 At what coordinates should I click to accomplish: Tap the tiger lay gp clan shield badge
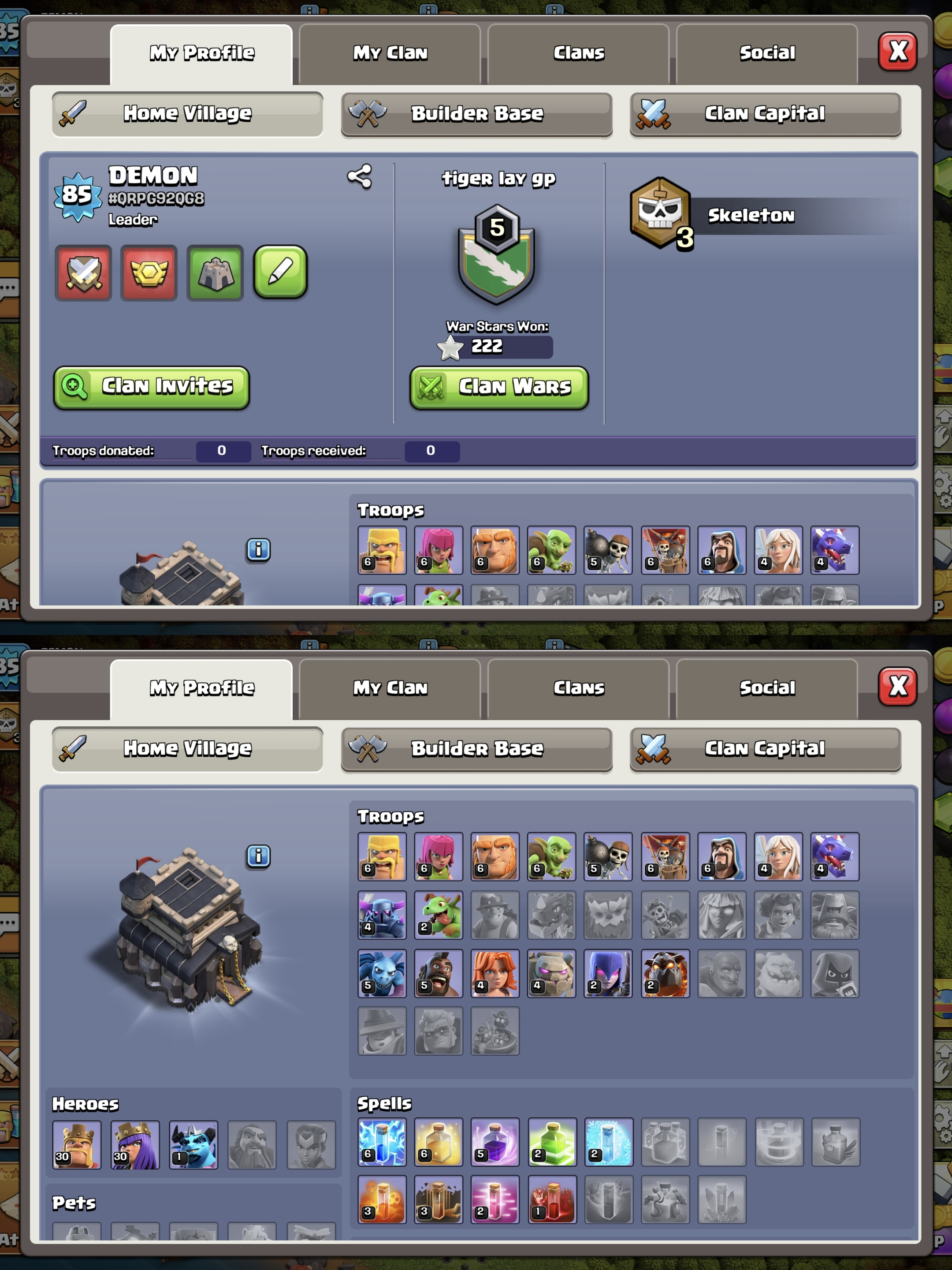[x=496, y=254]
